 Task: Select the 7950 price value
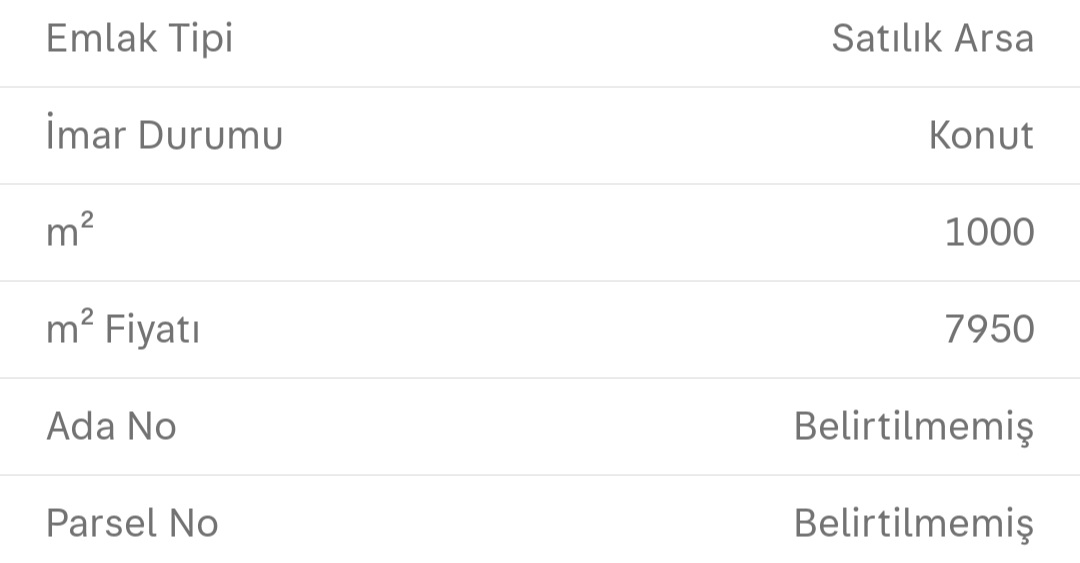(989, 329)
